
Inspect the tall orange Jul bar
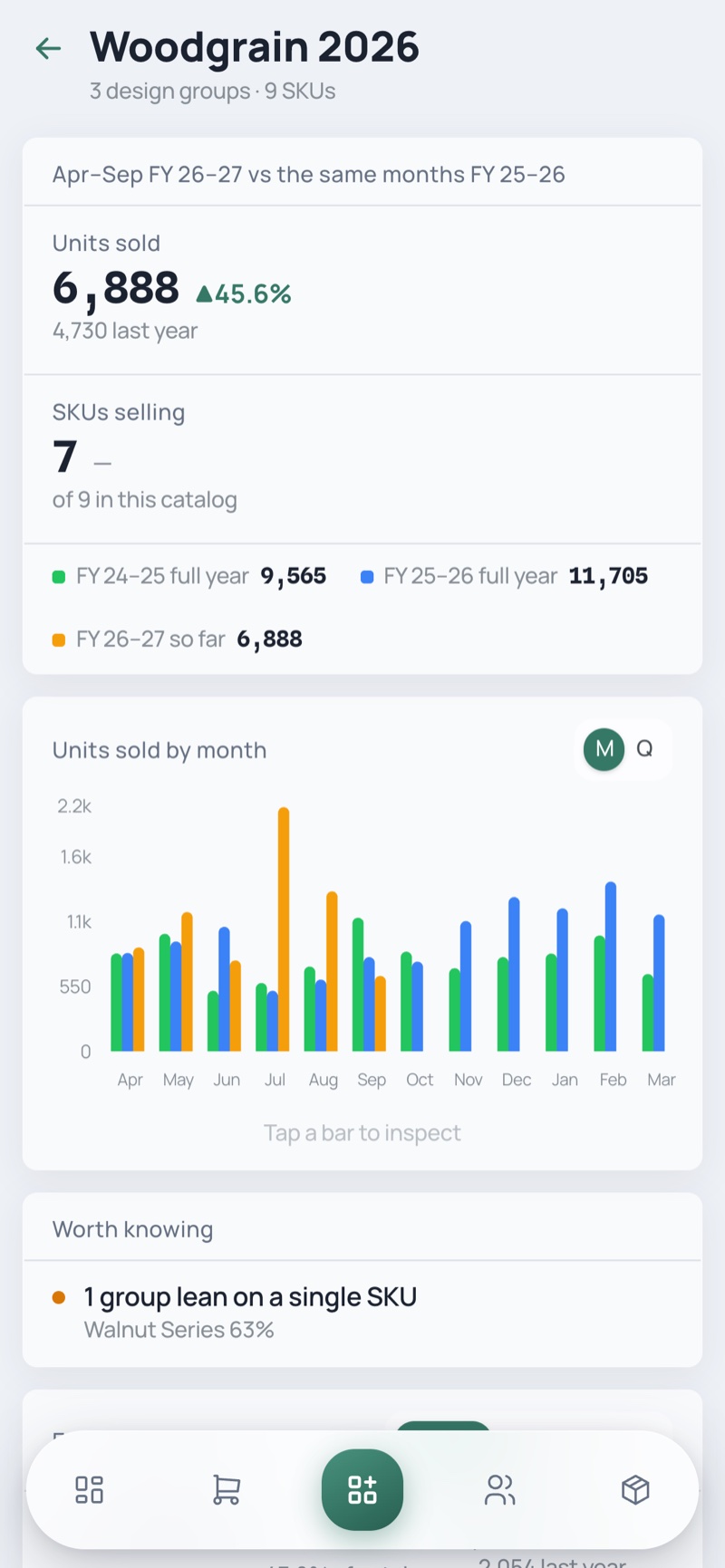coord(284,928)
